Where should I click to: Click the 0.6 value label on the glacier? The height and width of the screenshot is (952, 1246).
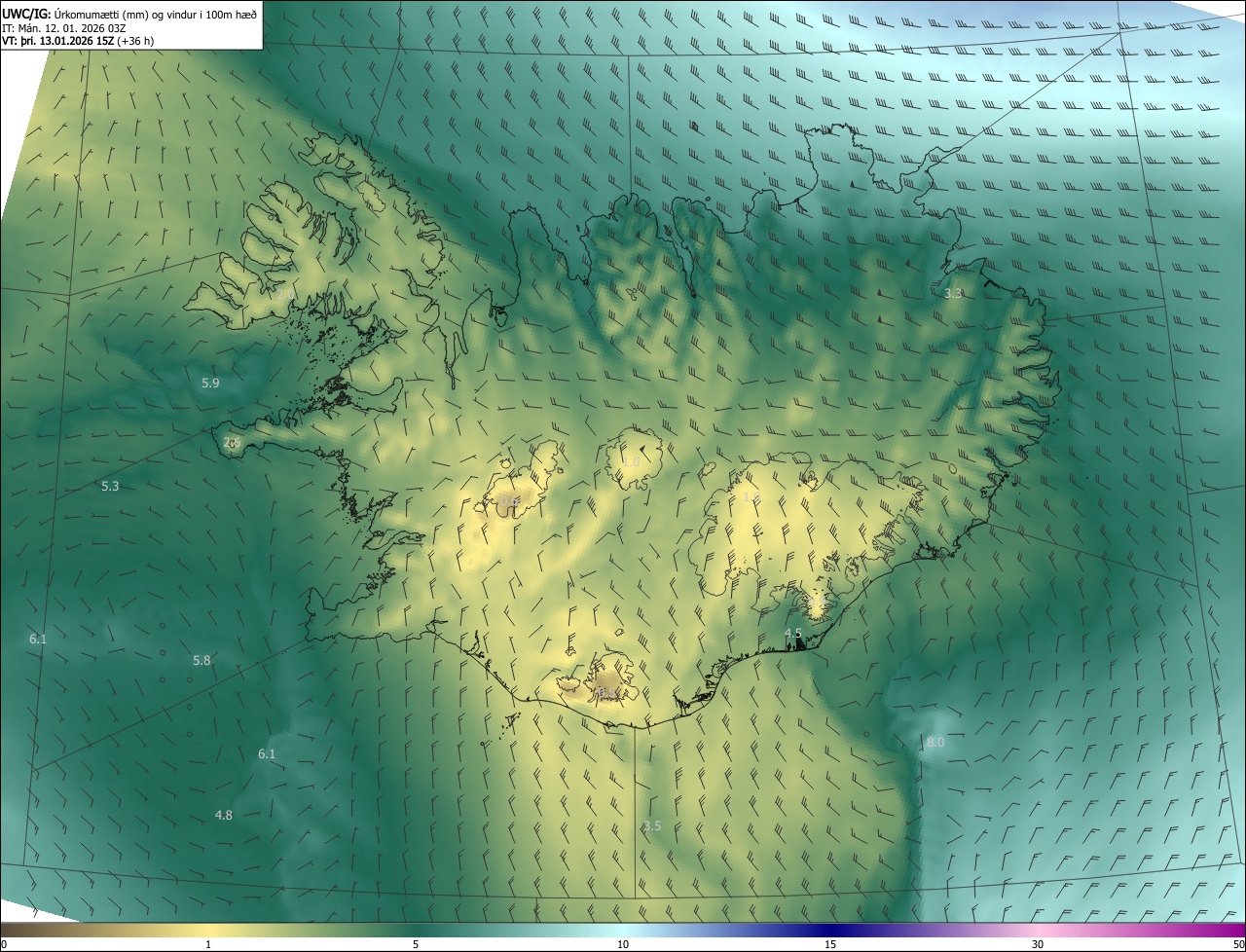(508, 502)
